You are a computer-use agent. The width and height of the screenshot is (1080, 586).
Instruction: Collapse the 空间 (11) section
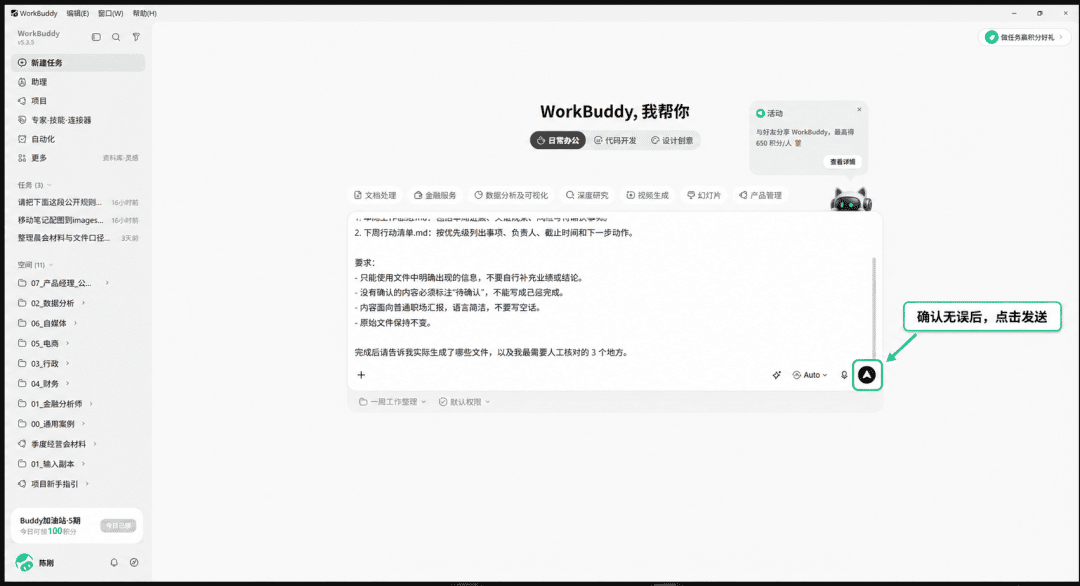[36, 265]
